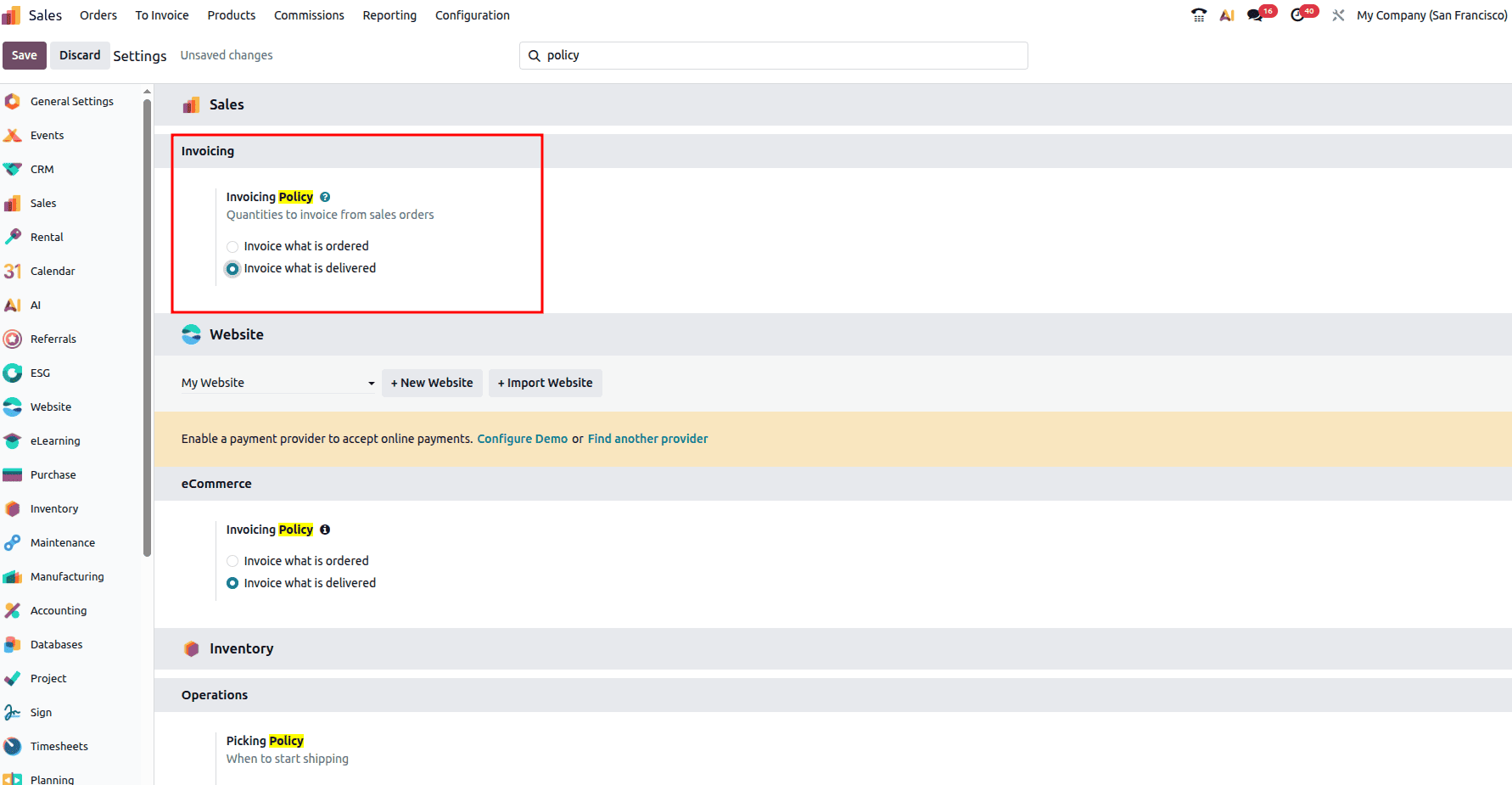Switch to the Reporting menu
This screenshot has height=785, width=1512.
click(x=389, y=14)
